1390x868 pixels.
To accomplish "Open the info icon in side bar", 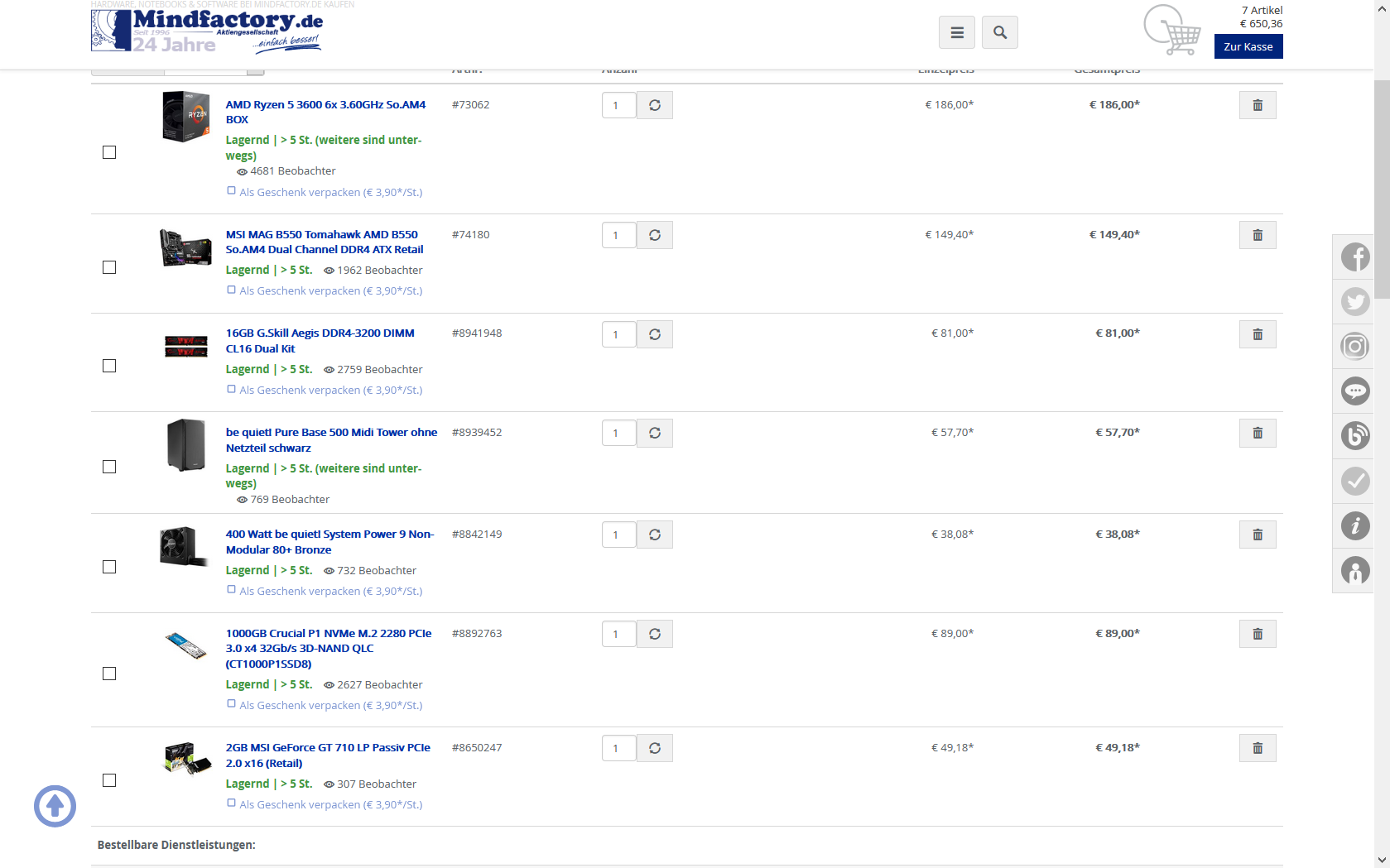I will point(1355,525).
